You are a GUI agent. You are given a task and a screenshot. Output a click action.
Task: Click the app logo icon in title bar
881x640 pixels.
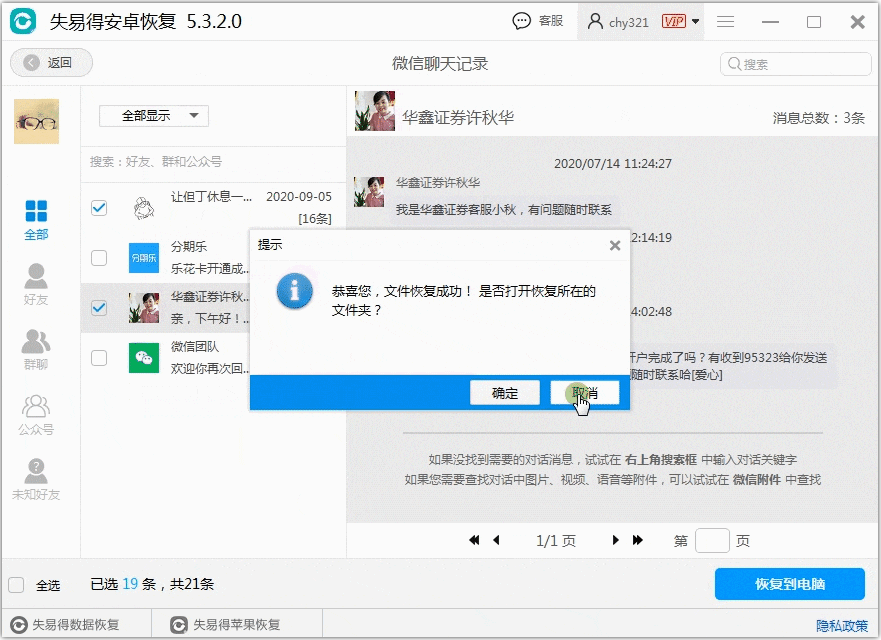click(23, 21)
